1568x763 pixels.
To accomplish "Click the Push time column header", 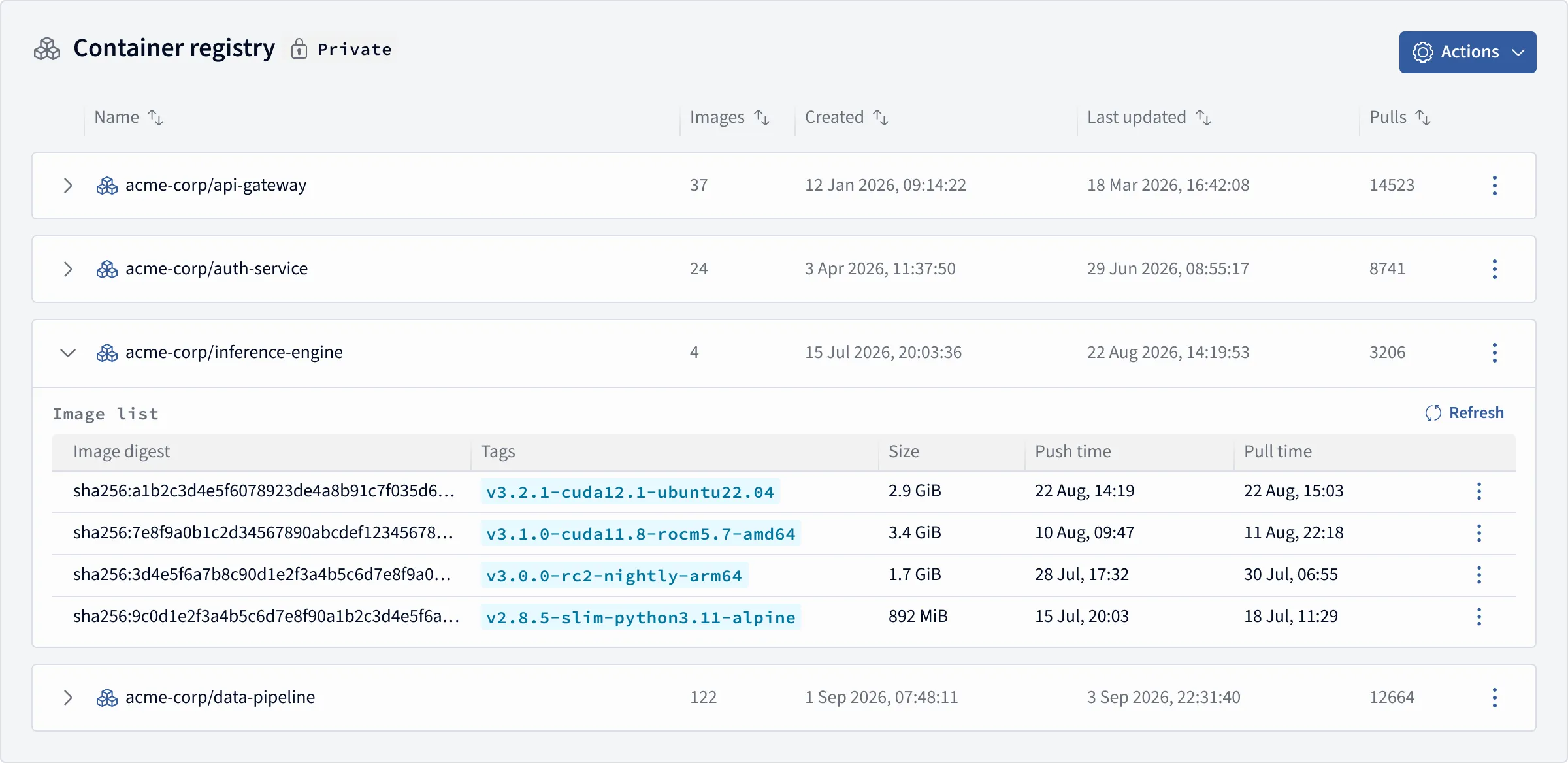I will (1073, 452).
